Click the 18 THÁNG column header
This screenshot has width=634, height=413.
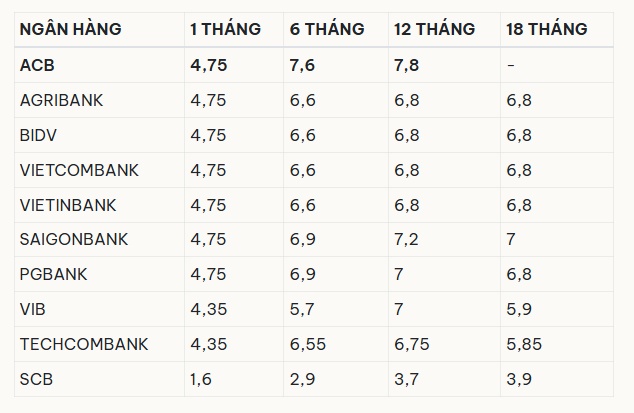point(547,29)
